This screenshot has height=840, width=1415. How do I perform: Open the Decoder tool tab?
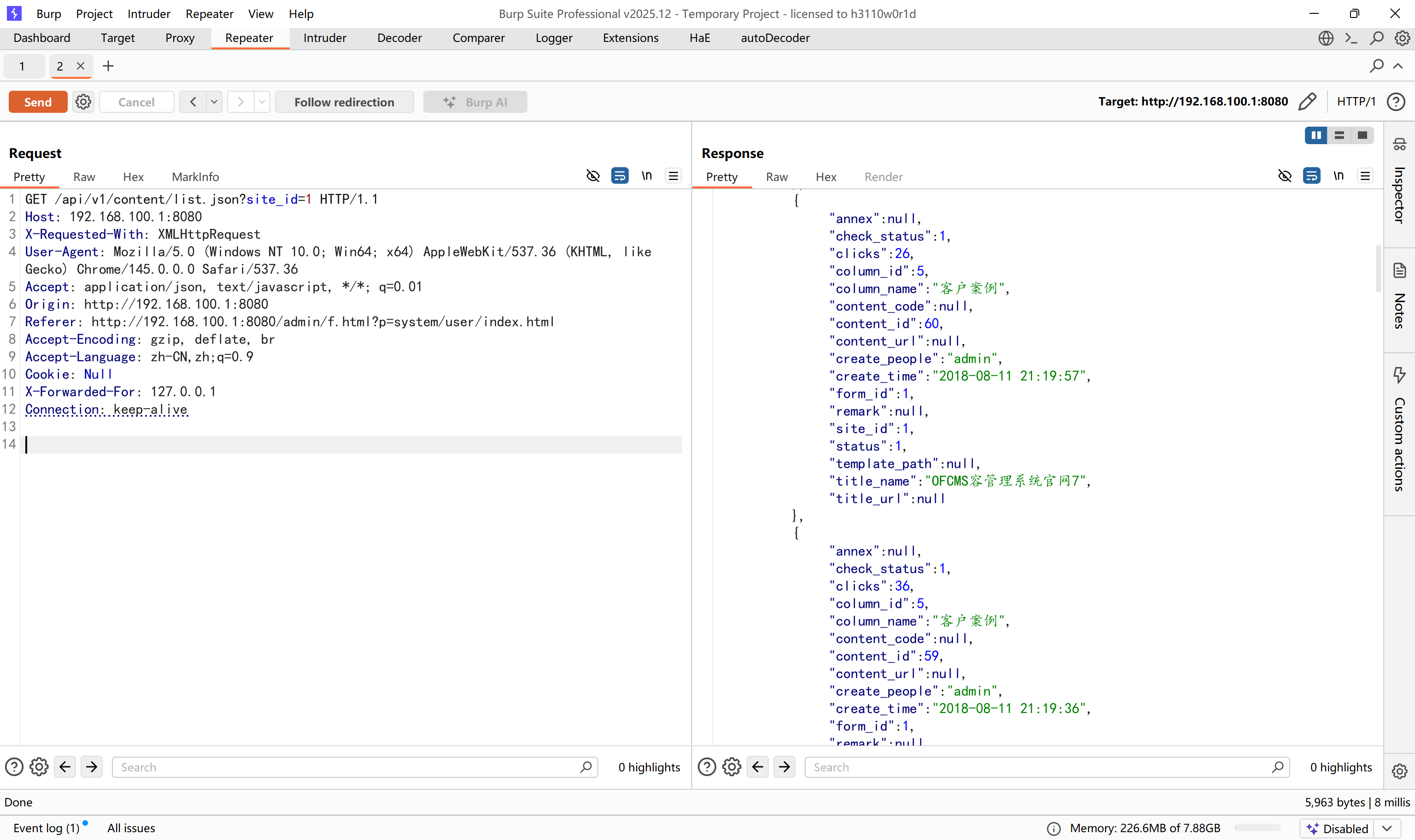[400, 38]
